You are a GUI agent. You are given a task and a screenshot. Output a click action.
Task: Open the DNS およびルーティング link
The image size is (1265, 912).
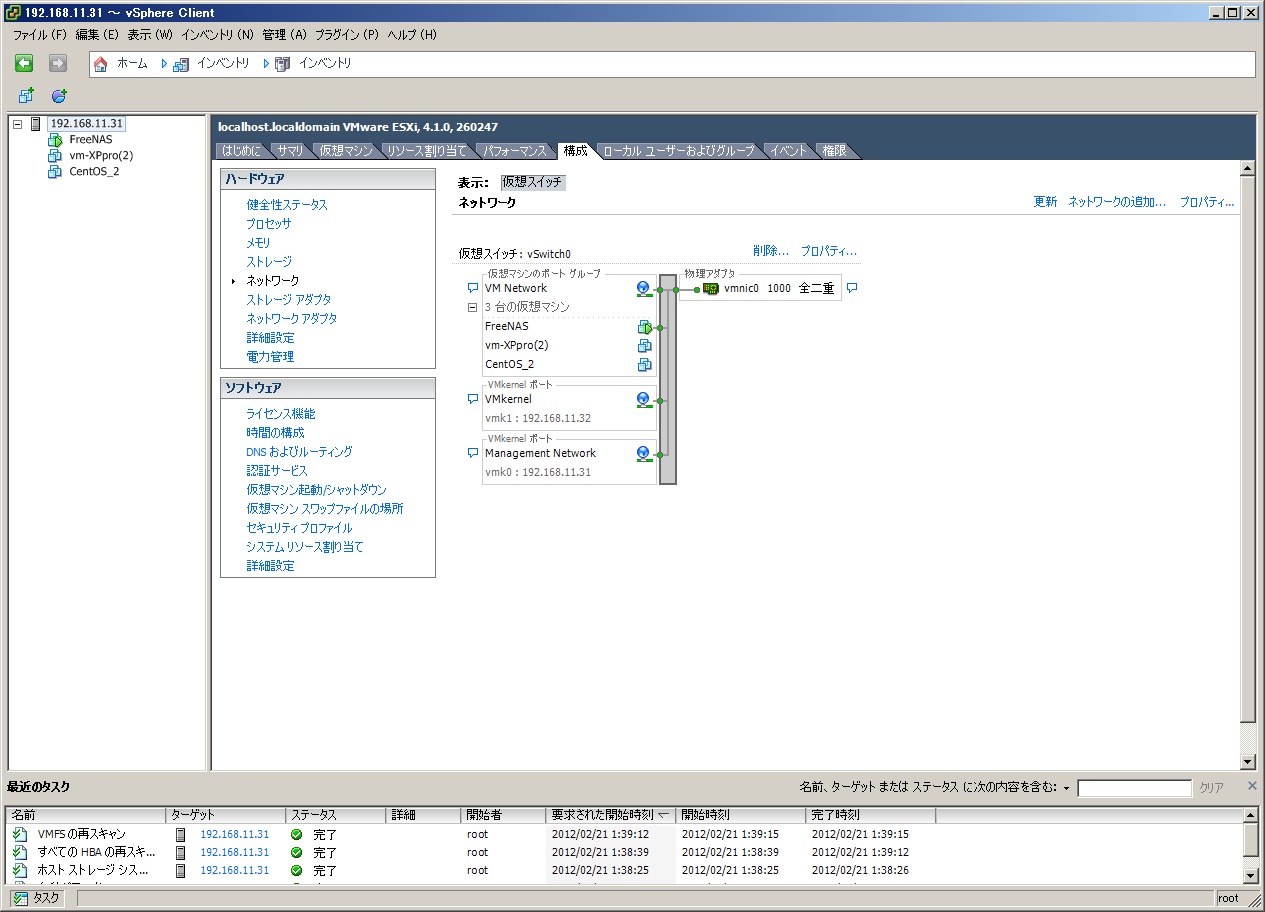[x=299, y=452]
